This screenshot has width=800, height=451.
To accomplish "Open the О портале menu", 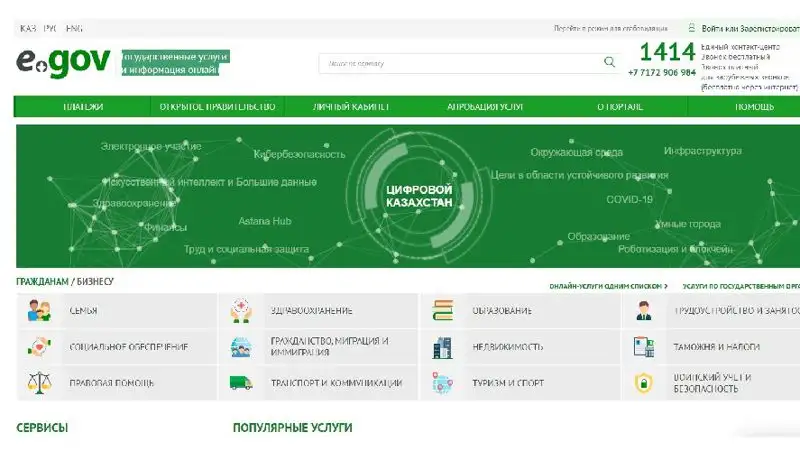I will (620, 107).
